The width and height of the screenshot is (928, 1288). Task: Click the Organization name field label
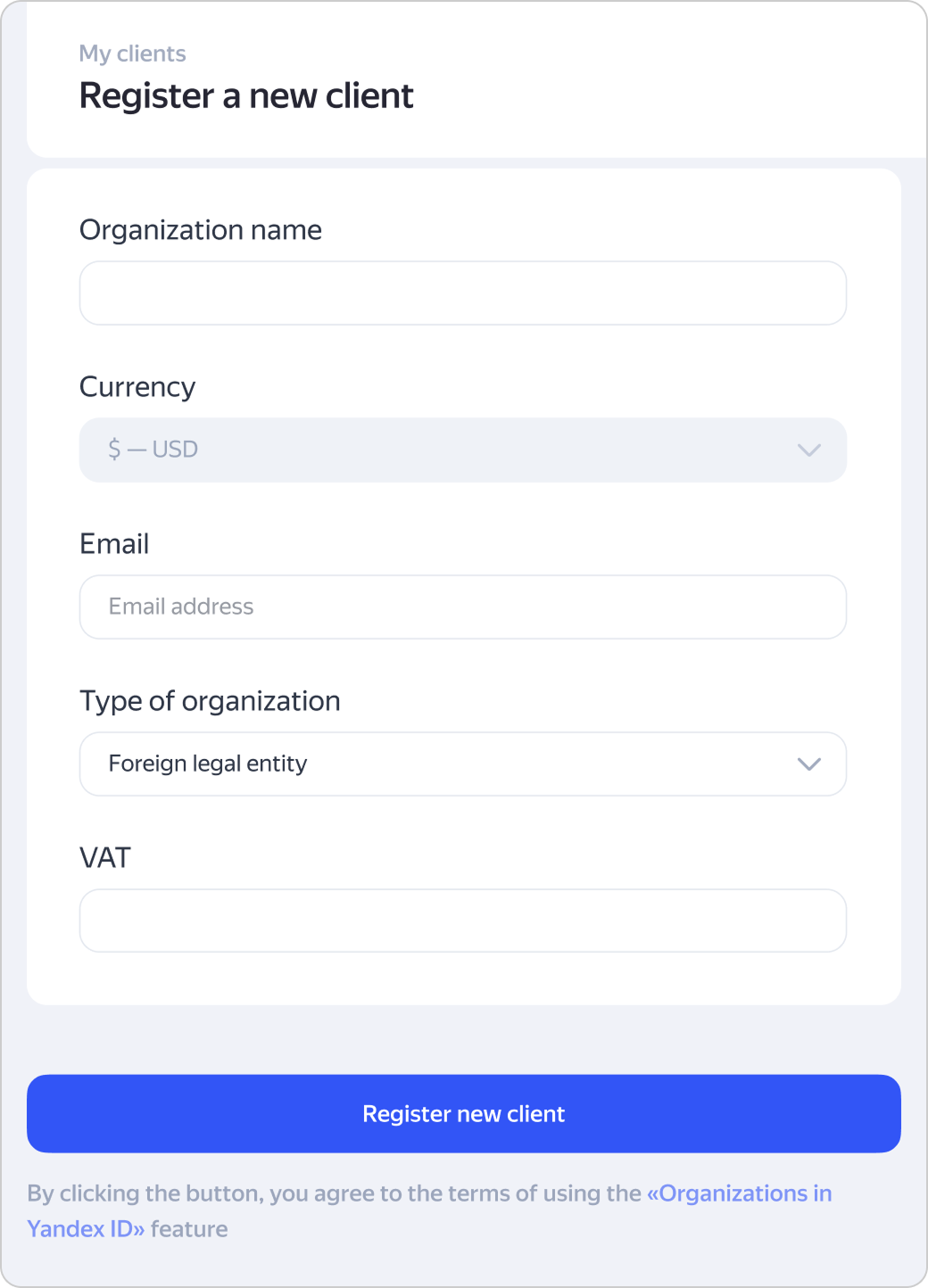click(200, 230)
